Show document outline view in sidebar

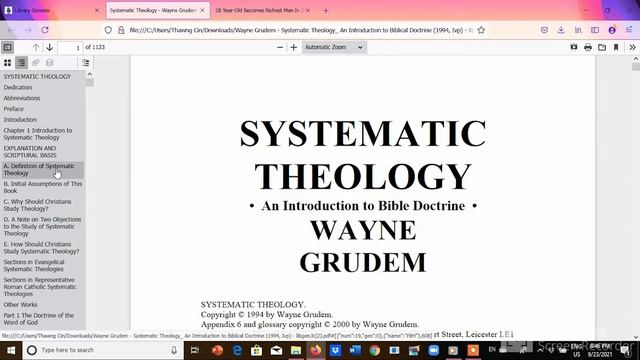coord(21,63)
